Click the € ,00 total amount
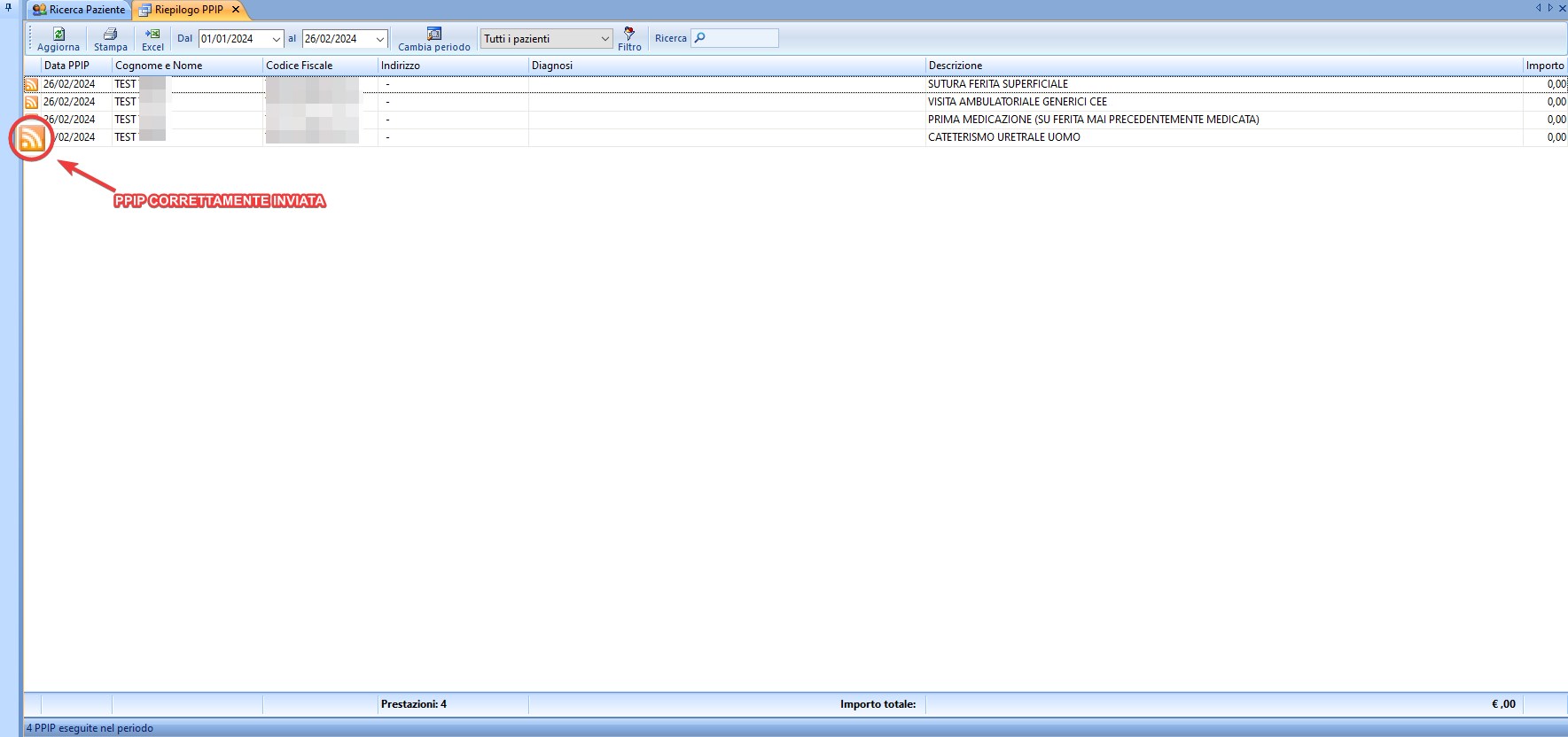 tap(1503, 704)
